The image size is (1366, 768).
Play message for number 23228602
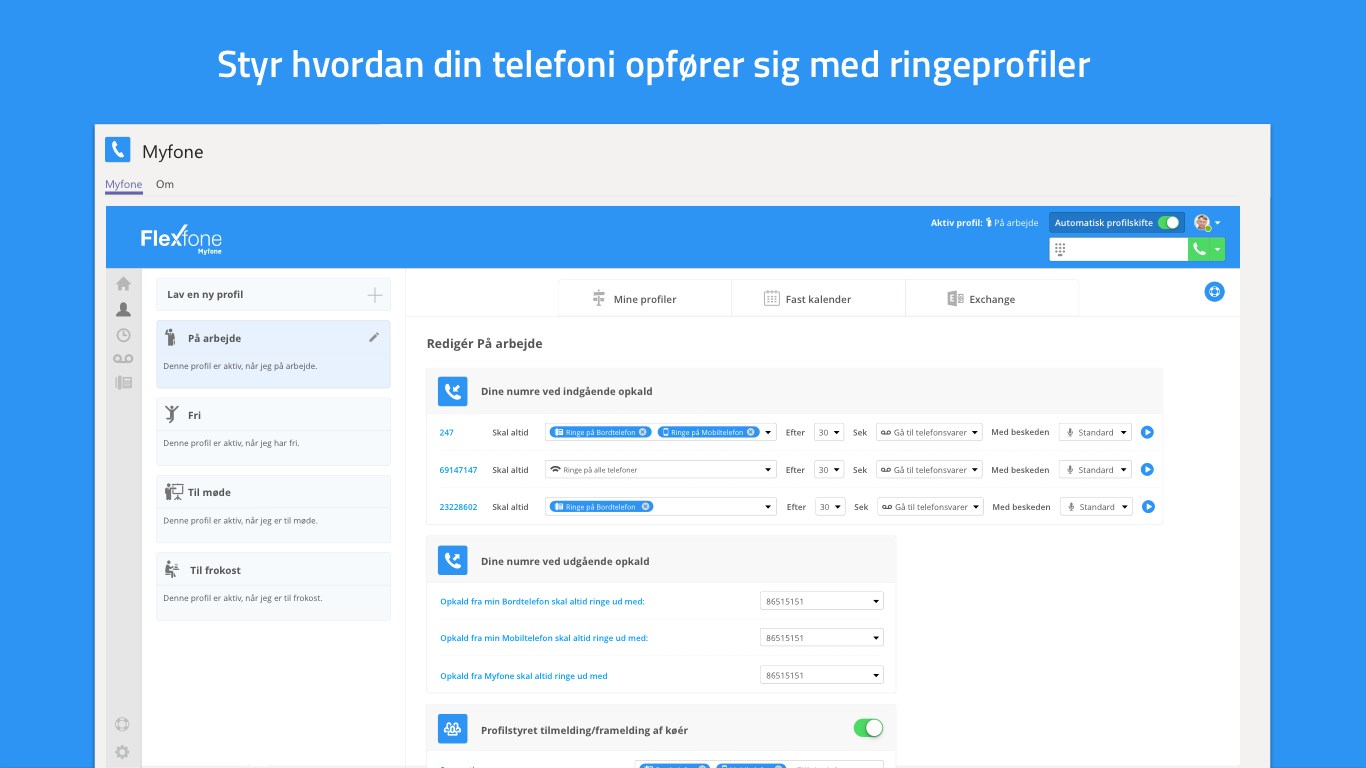point(1147,506)
